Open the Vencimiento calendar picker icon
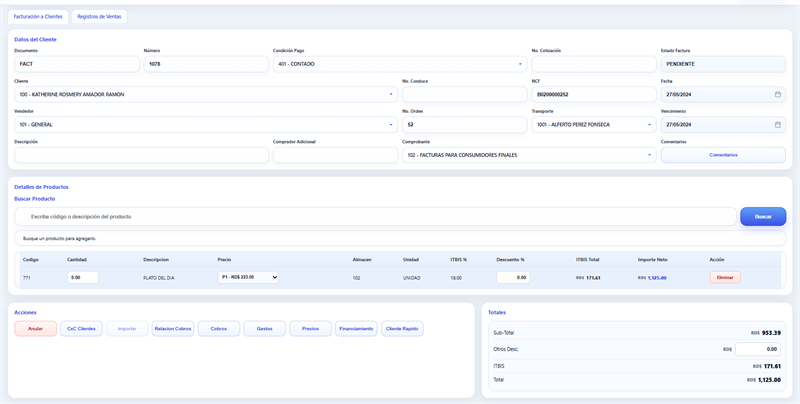This screenshot has height=404, width=800. (777, 125)
